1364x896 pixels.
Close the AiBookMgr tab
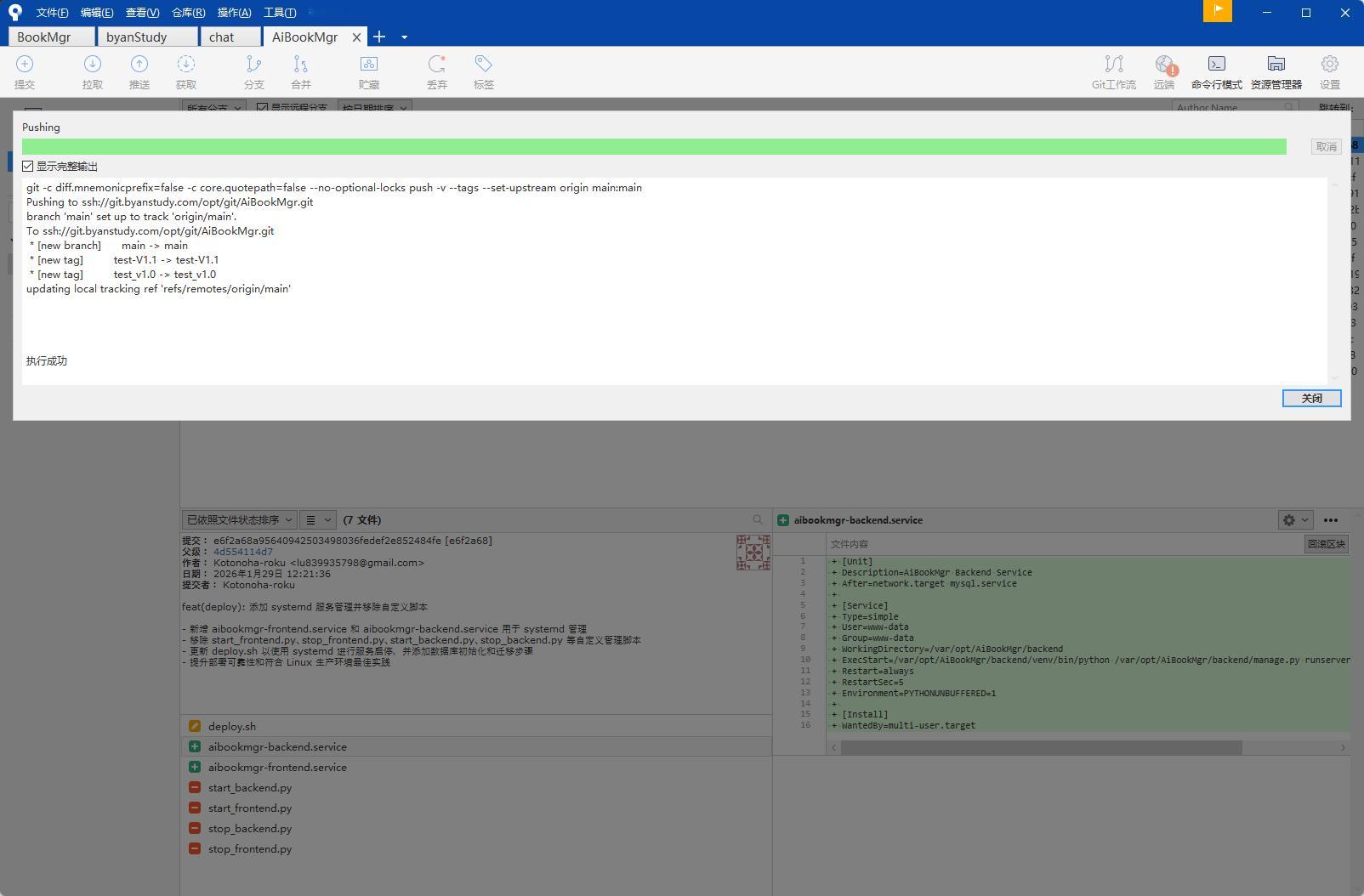click(356, 37)
